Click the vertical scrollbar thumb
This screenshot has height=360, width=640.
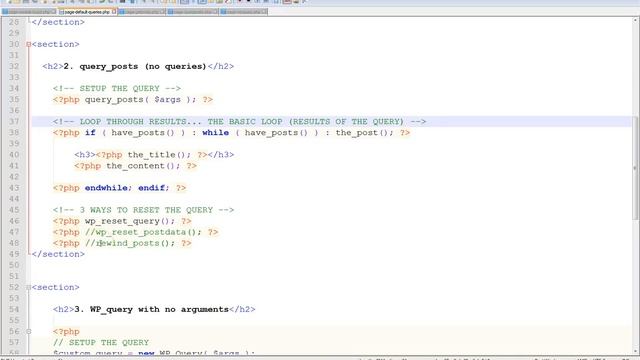pos(636,167)
